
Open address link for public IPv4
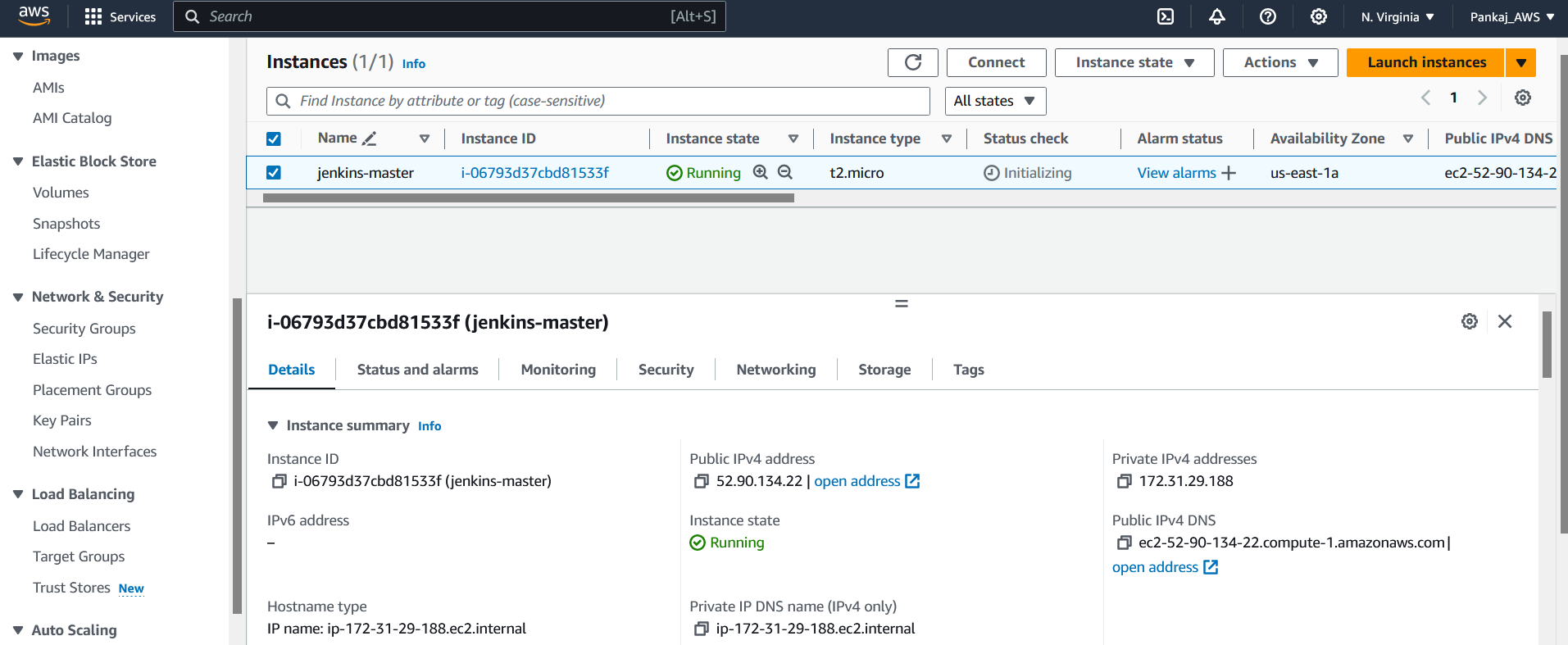click(866, 481)
